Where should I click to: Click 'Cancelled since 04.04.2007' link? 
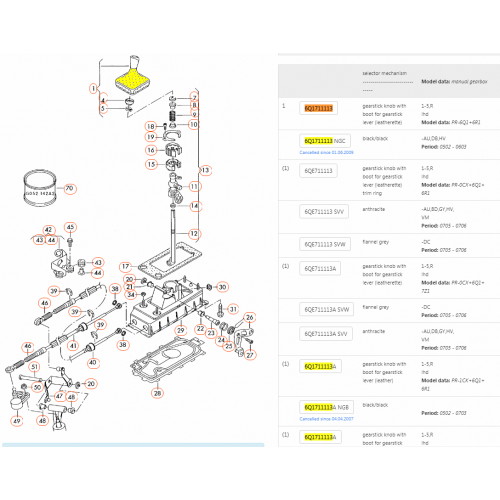coord(326,419)
